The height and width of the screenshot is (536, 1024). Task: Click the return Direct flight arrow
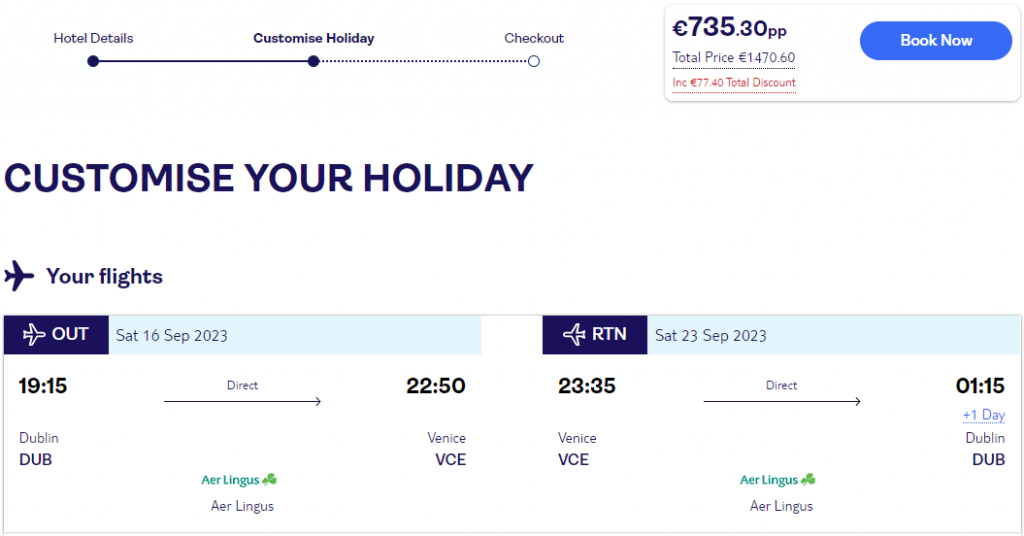coord(782,401)
